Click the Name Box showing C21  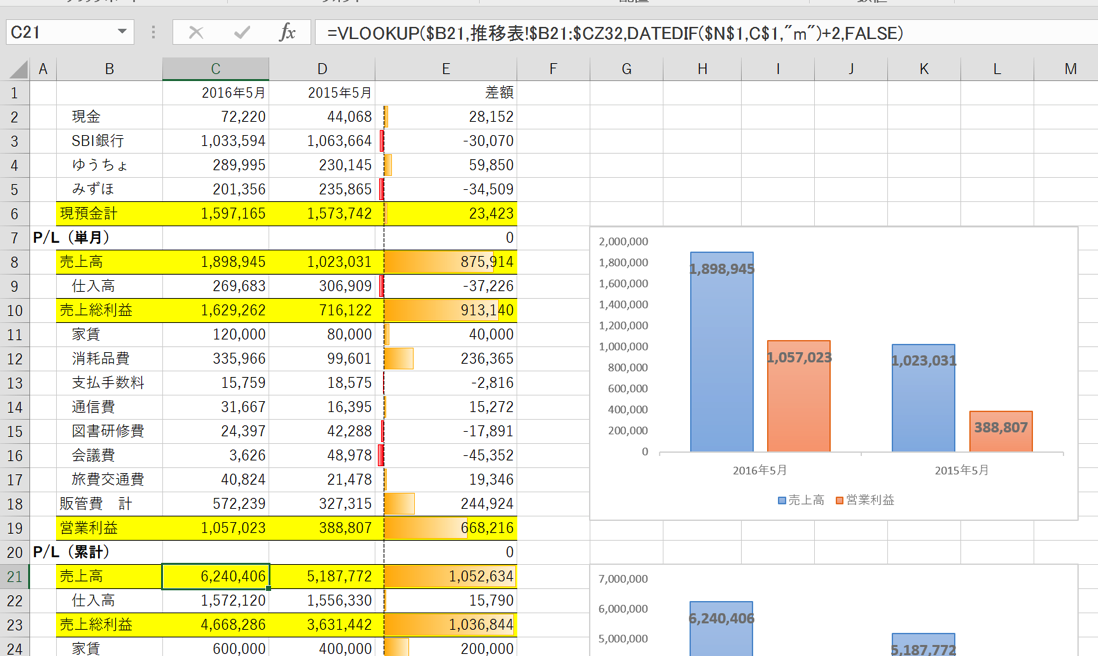[x=62, y=32]
